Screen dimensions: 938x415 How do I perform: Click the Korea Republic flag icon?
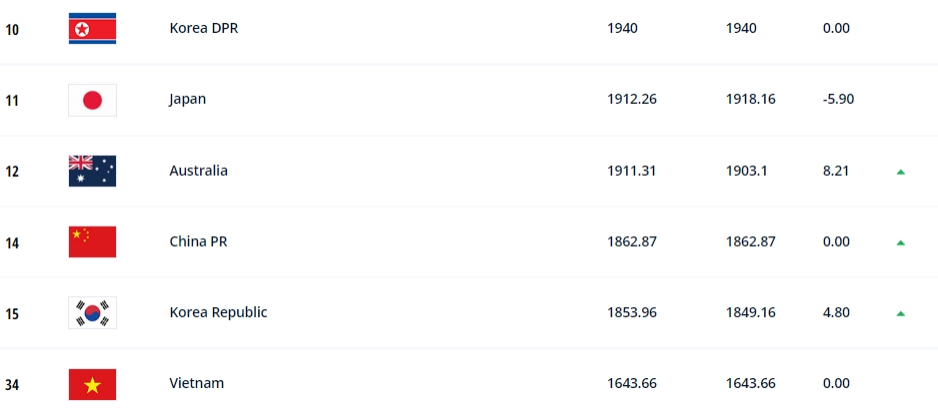[x=92, y=313]
